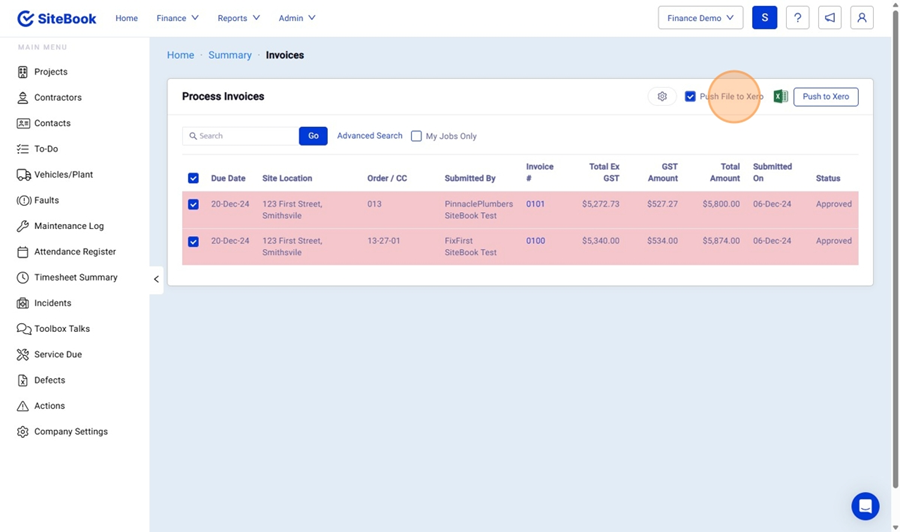Collapse the sidebar with the arrow handle
Screen dimensions: 900x532
coord(156,279)
